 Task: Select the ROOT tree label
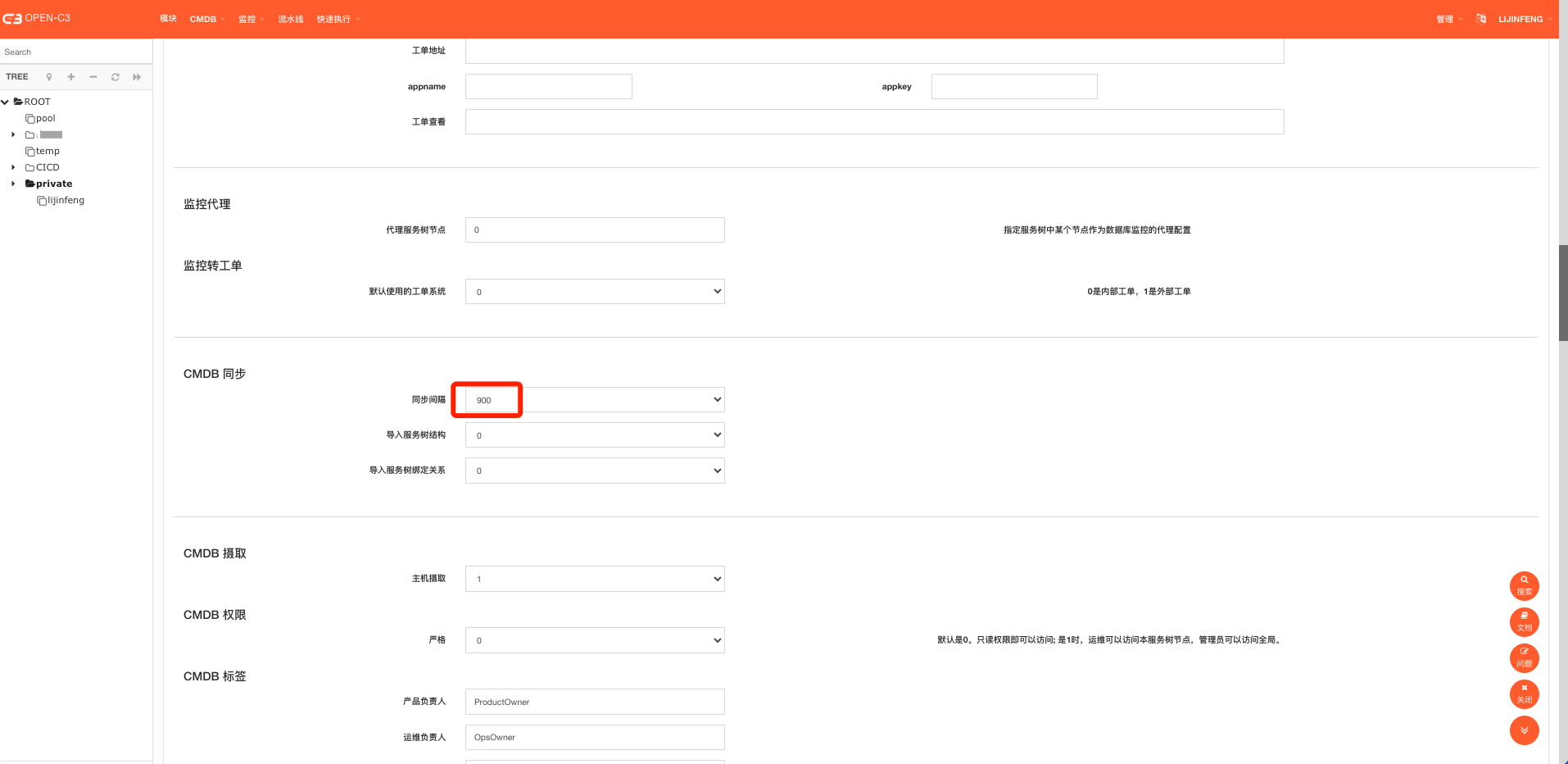pos(37,102)
